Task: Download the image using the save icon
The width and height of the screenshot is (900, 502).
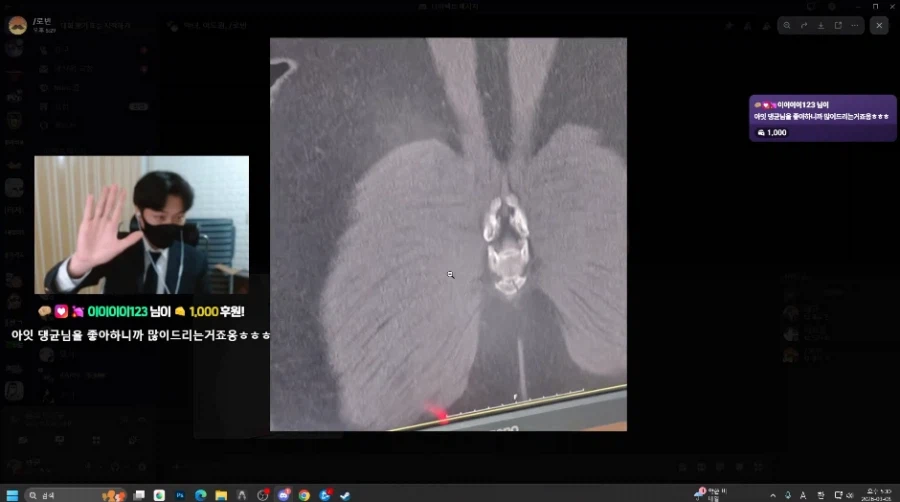Action: coord(820,25)
